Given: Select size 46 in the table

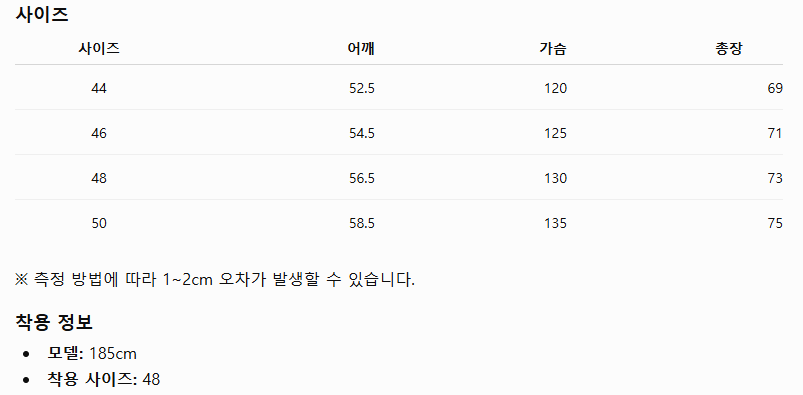Looking at the screenshot, I should (x=99, y=134).
